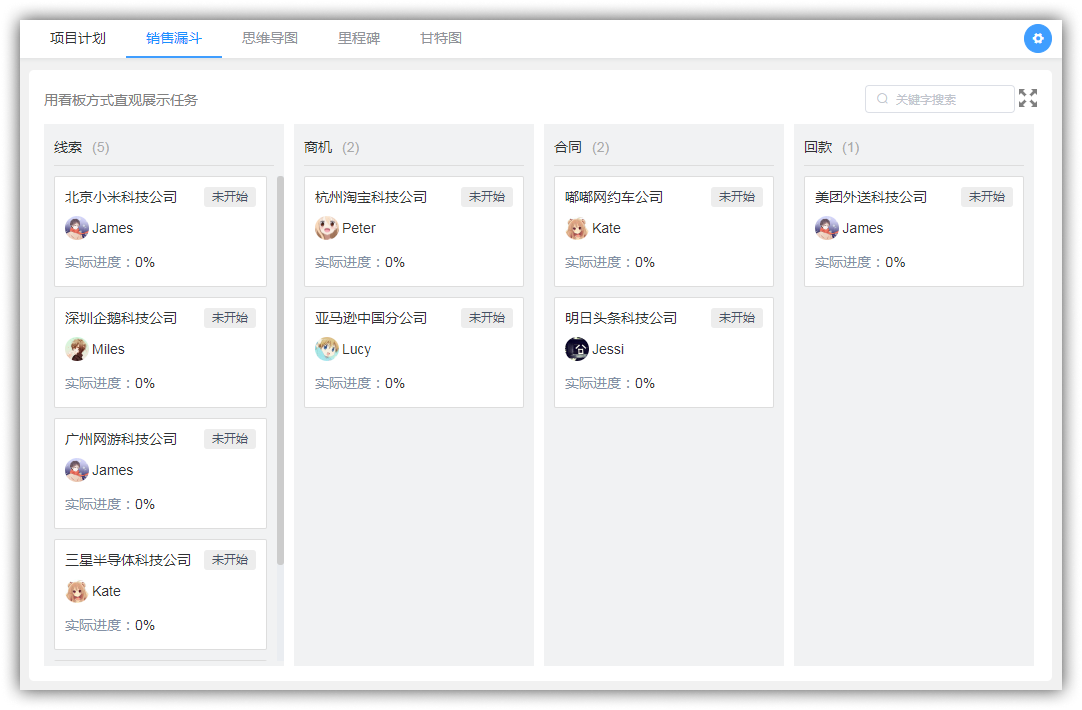Open the 亚马逊中国分公司 card title
This screenshot has height=710, width=1082.
coord(371,318)
